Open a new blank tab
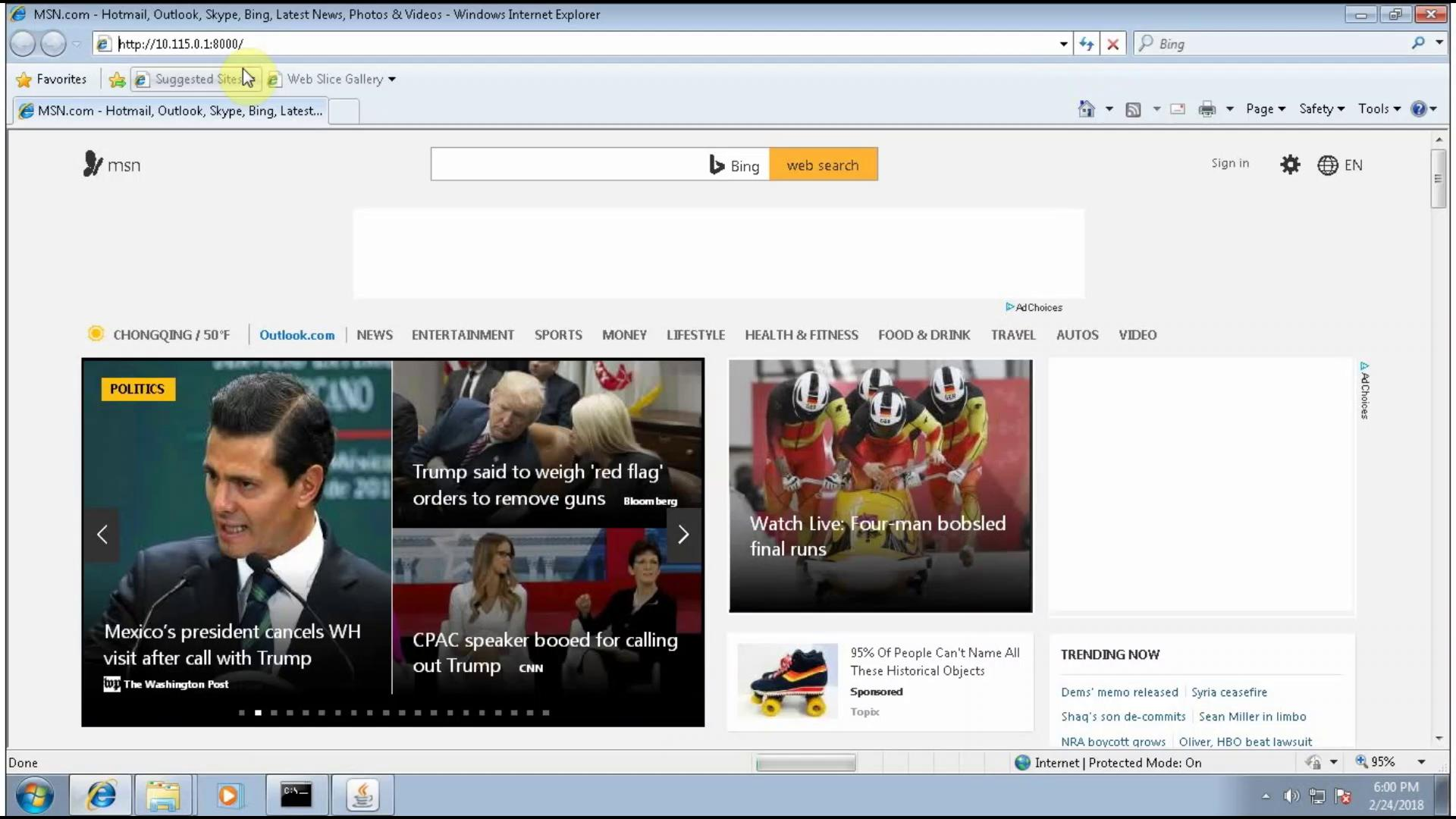Screen dimensions: 1456x819 [344, 111]
